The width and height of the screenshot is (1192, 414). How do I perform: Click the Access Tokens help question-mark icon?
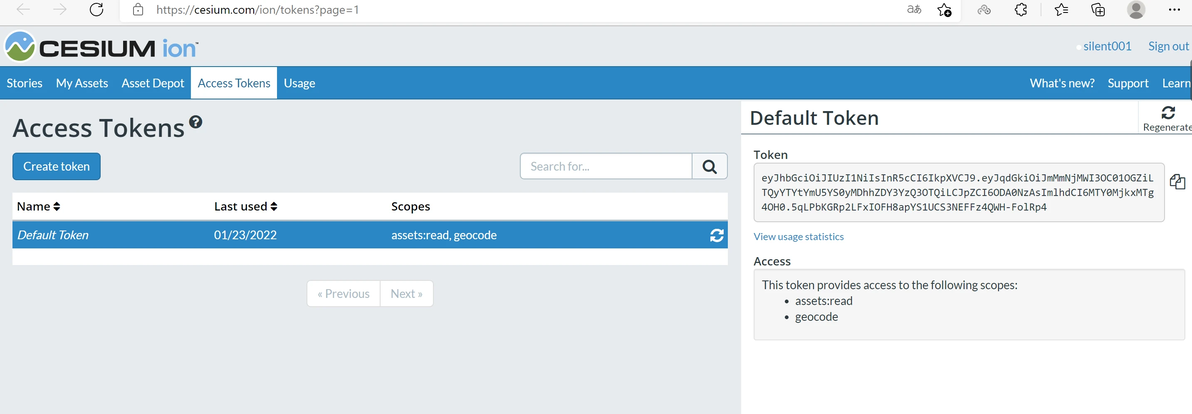coord(196,122)
